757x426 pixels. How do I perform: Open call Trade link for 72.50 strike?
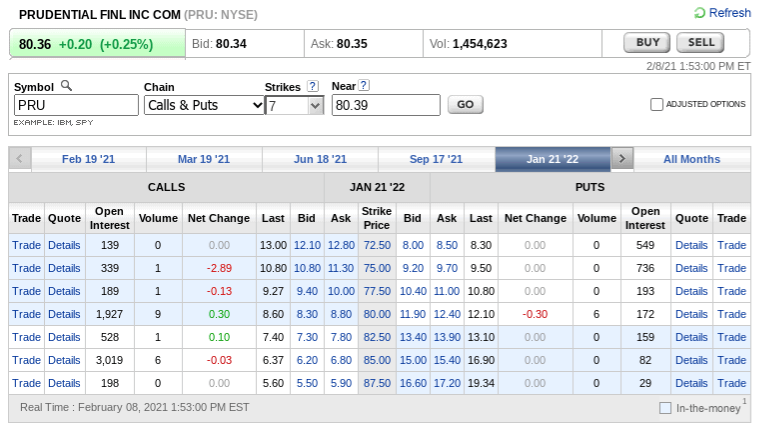[x=27, y=245]
